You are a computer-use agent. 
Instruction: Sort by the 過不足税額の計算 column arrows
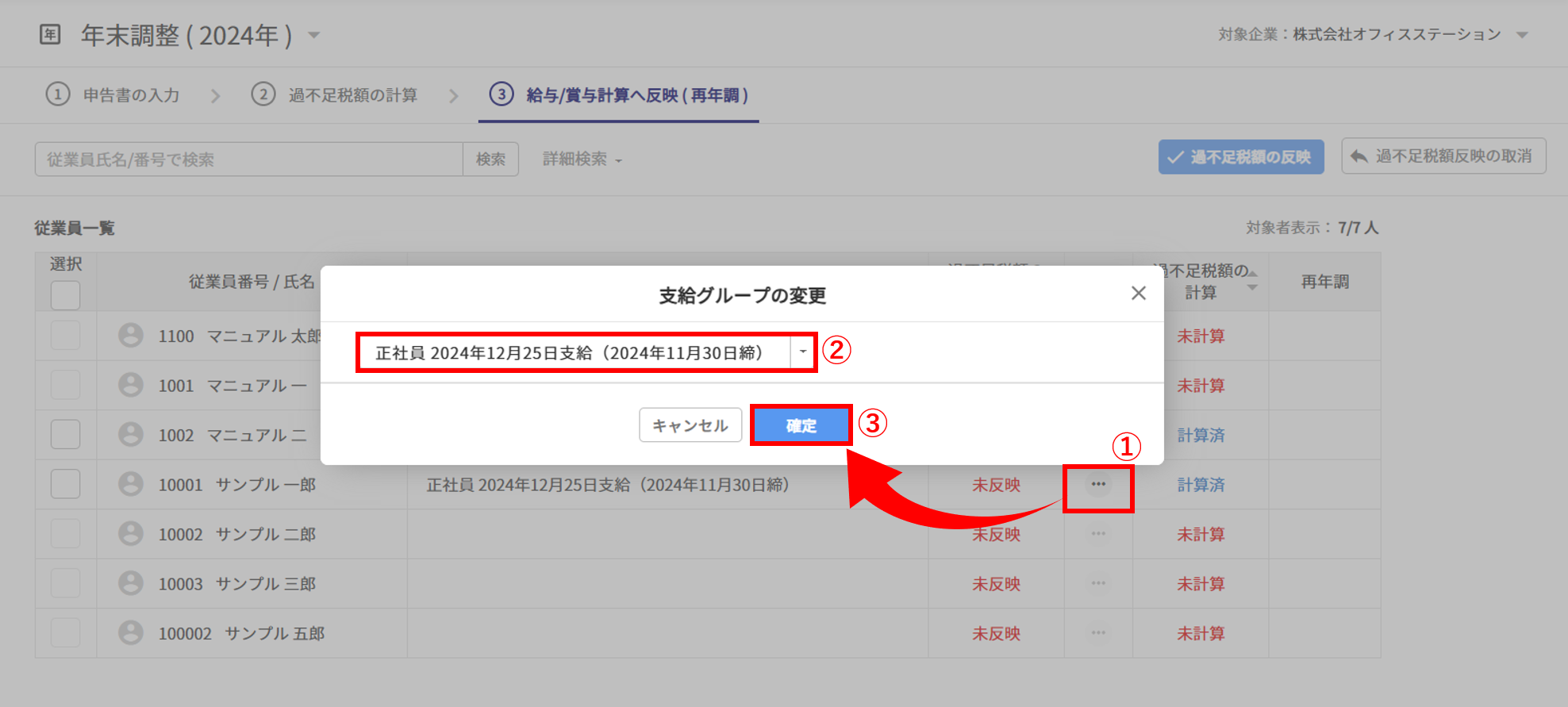click(x=1252, y=280)
